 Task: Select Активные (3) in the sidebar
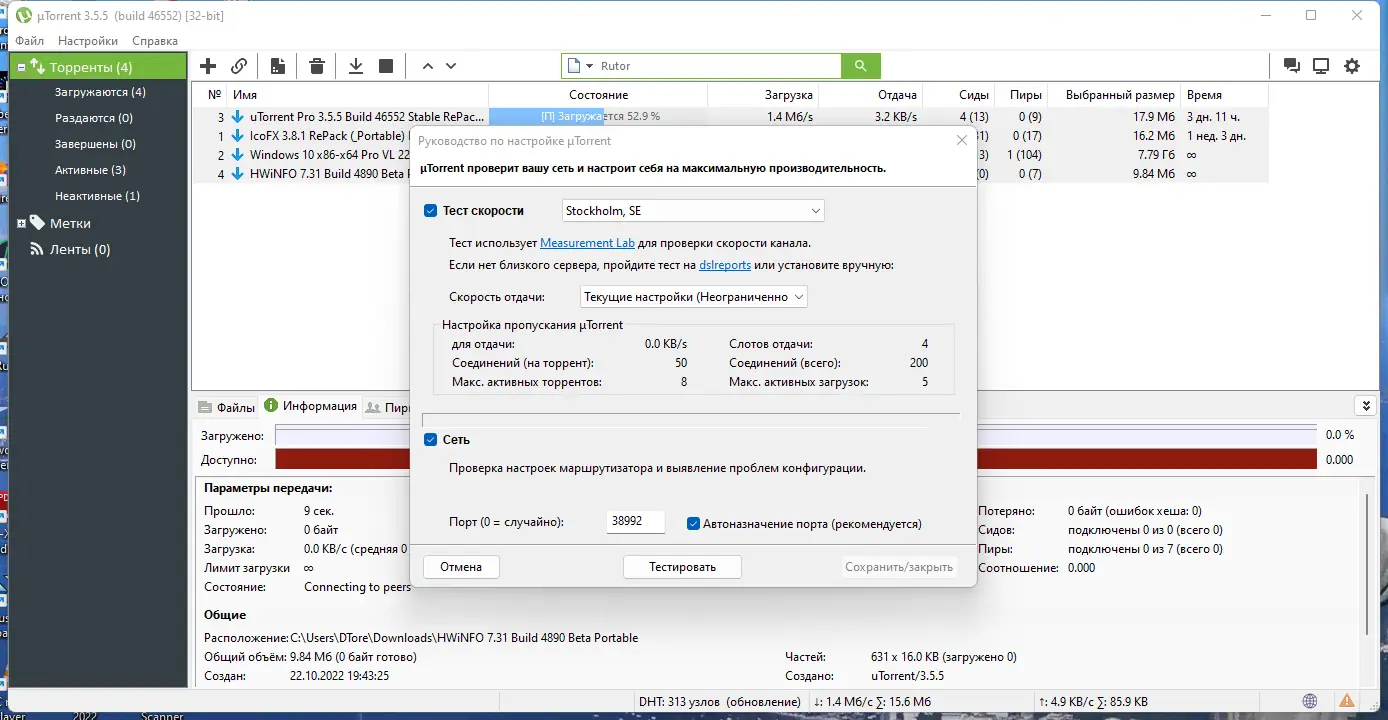point(90,170)
